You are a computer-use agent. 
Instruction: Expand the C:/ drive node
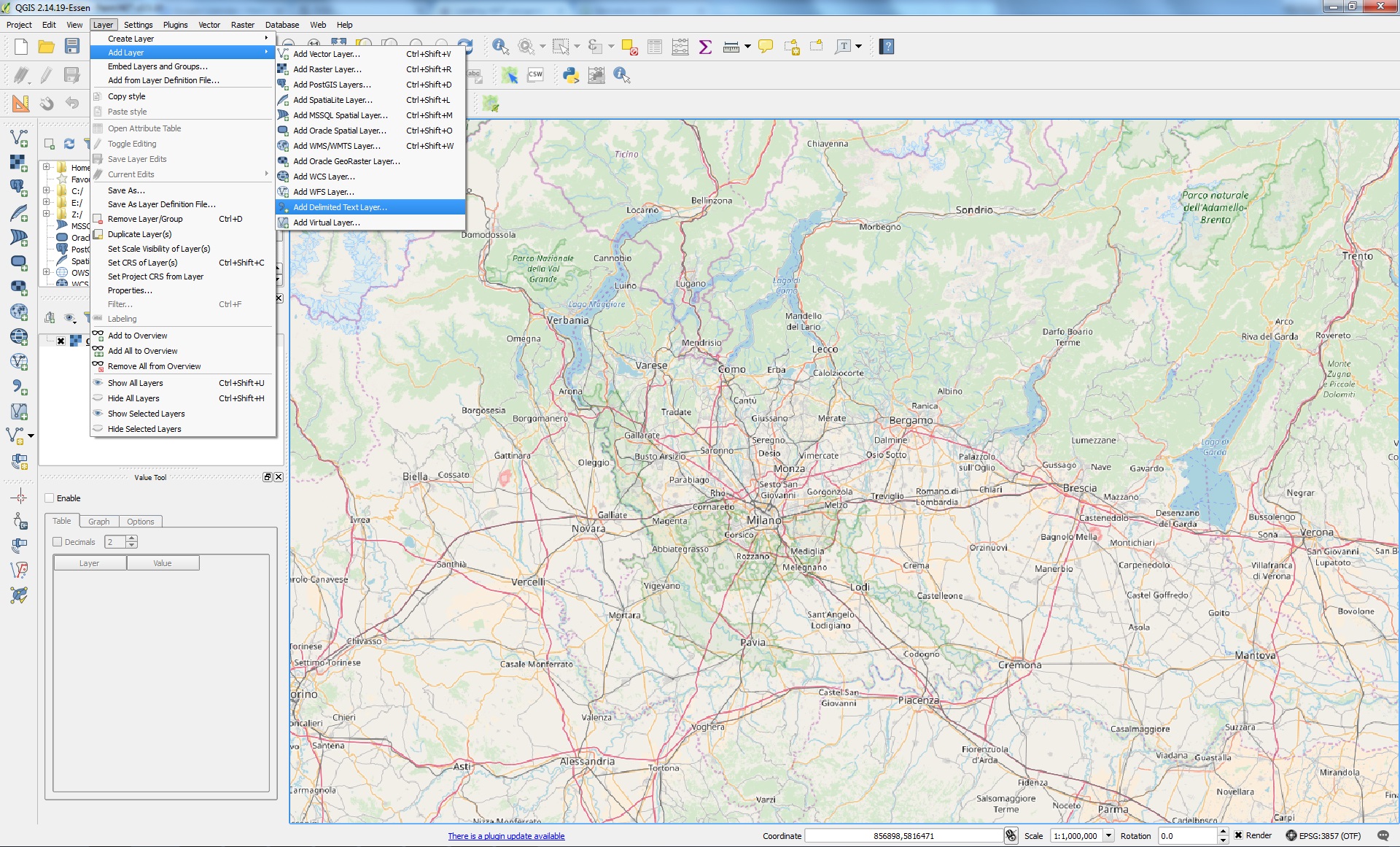(47, 190)
